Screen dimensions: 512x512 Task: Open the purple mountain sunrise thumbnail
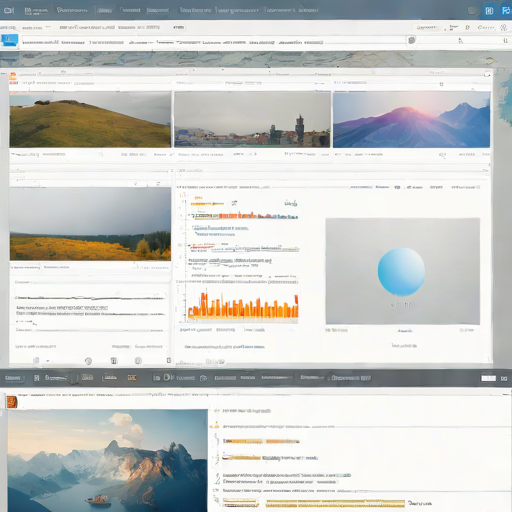(x=412, y=120)
